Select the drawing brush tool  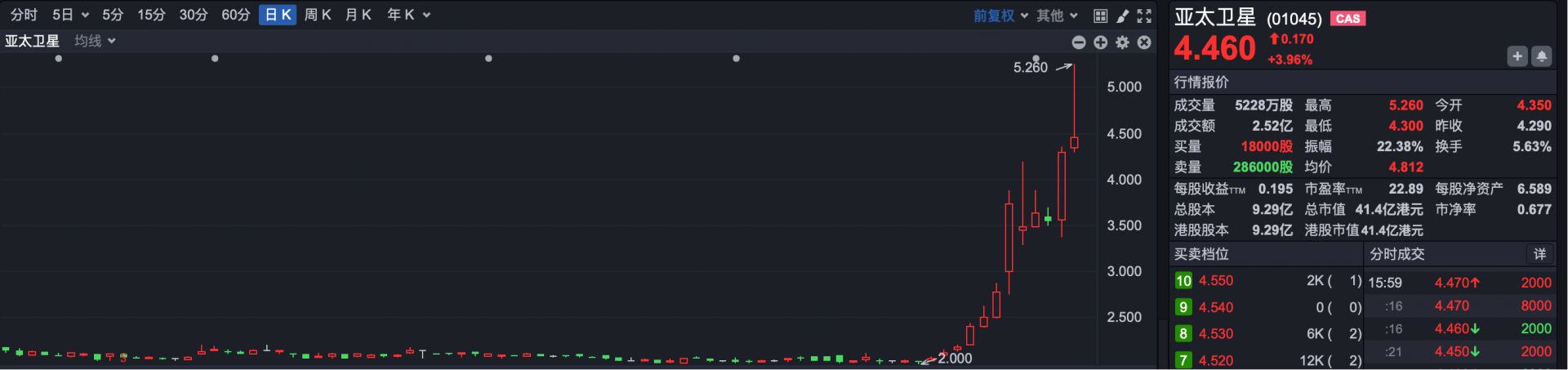pos(1123,16)
